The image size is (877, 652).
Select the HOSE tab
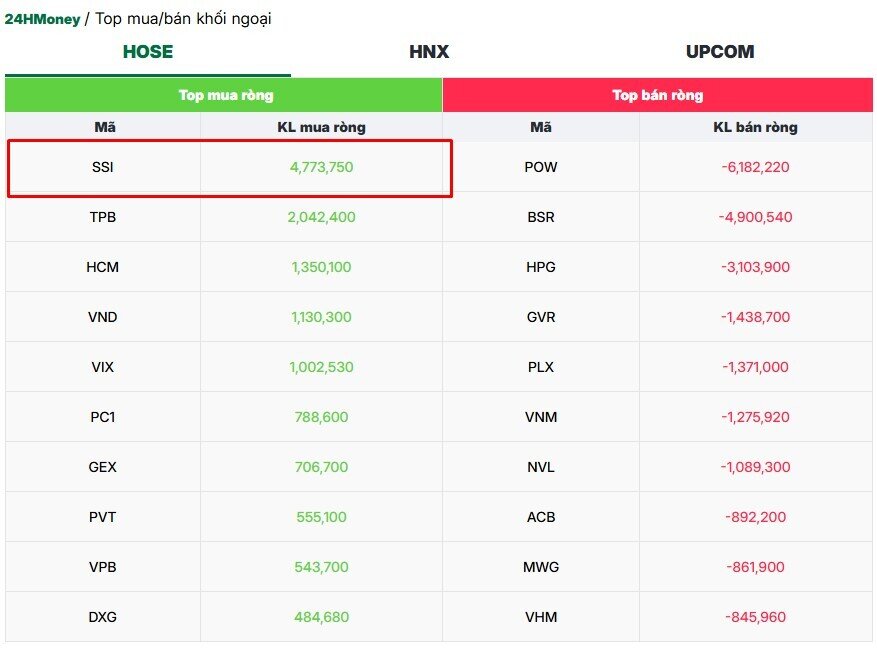pos(148,52)
